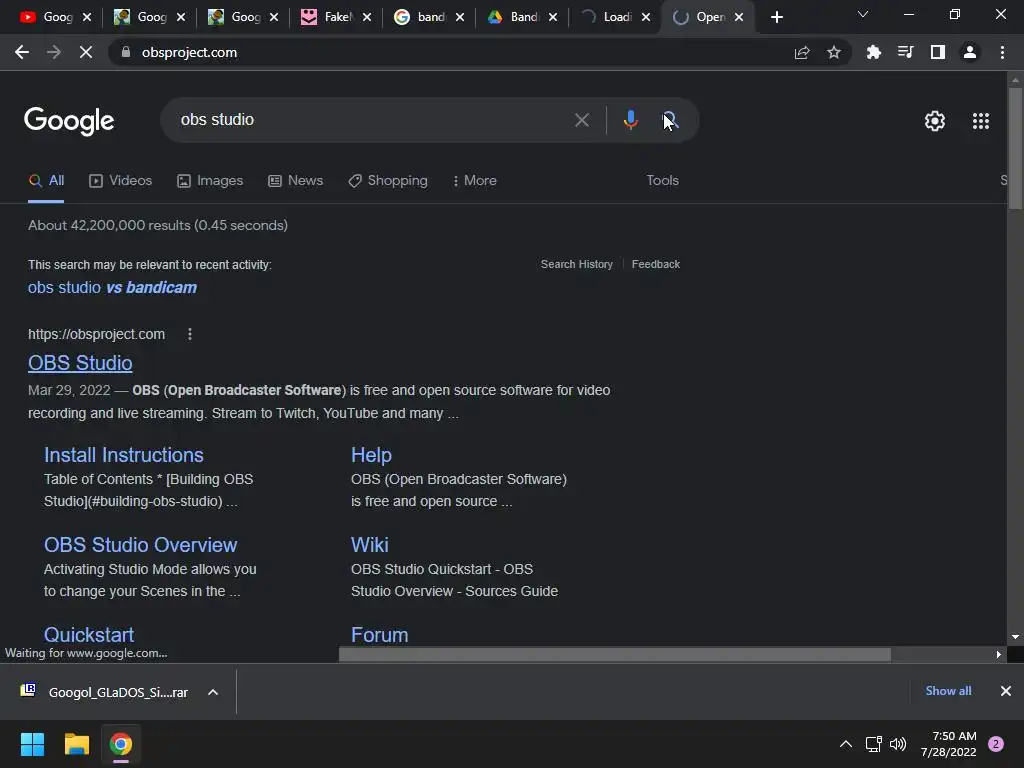The width and height of the screenshot is (1024, 768).
Task: Click the obs studio vs bandicam suggestion
Action: (x=112, y=288)
